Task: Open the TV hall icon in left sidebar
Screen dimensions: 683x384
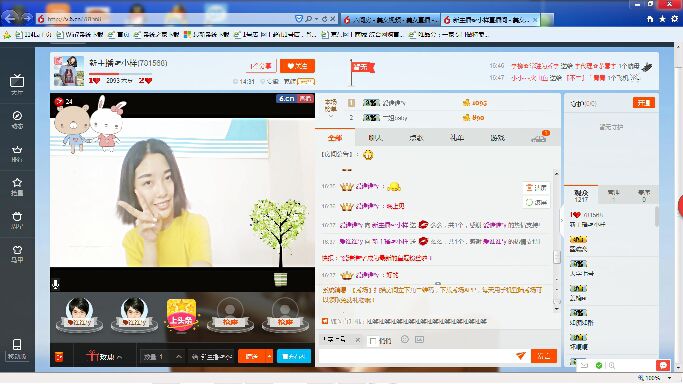Action: [17, 81]
